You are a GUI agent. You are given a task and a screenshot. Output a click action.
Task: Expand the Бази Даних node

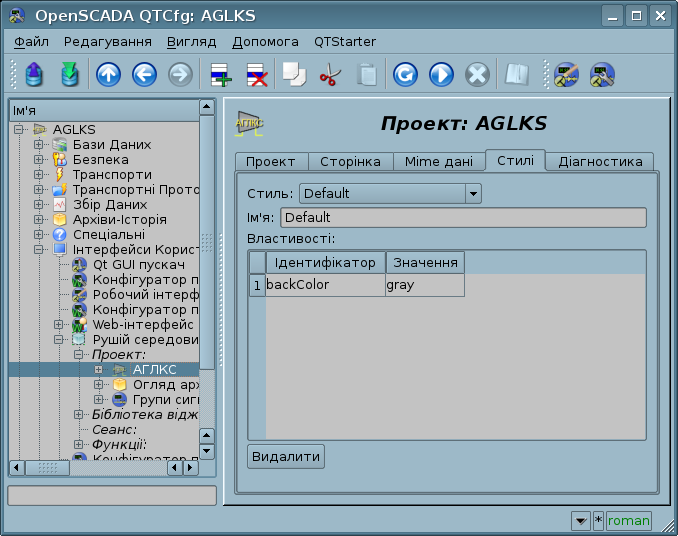(38, 144)
